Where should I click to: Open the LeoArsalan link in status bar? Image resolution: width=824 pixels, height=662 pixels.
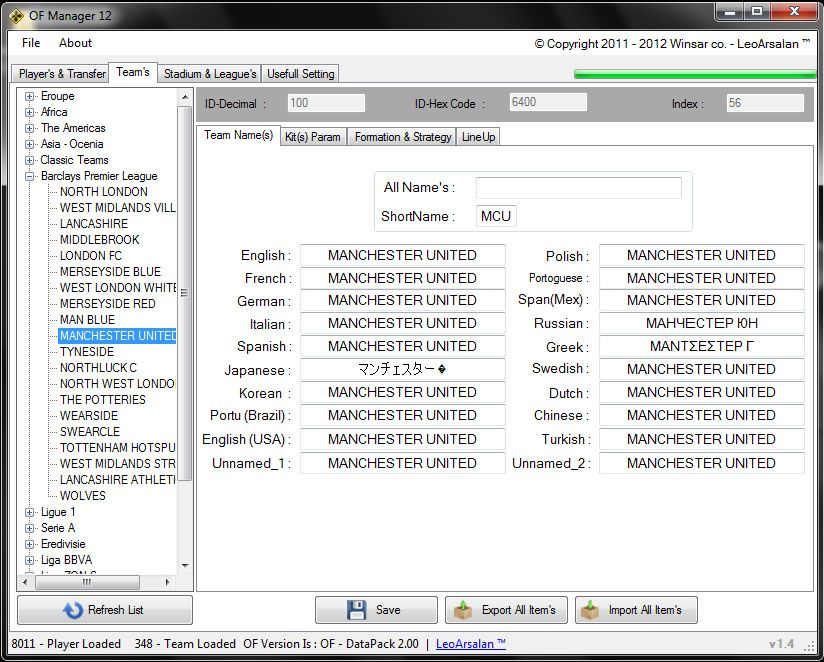tap(471, 644)
